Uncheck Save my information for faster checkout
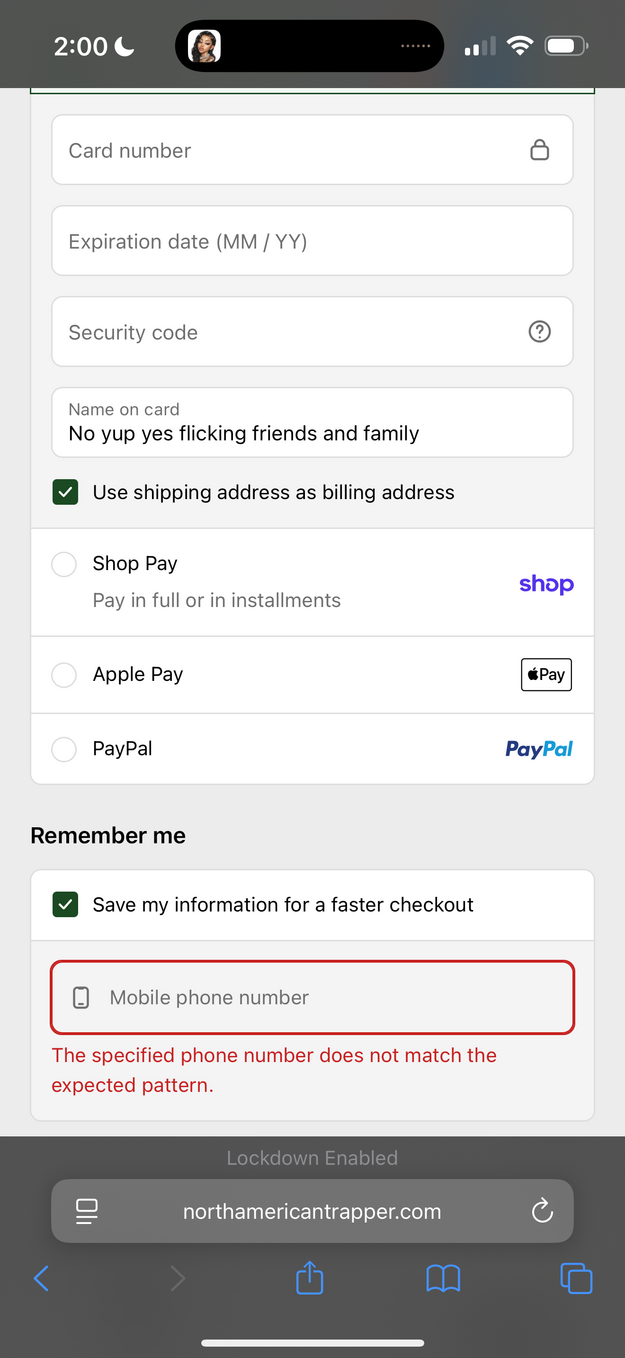 [65, 905]
